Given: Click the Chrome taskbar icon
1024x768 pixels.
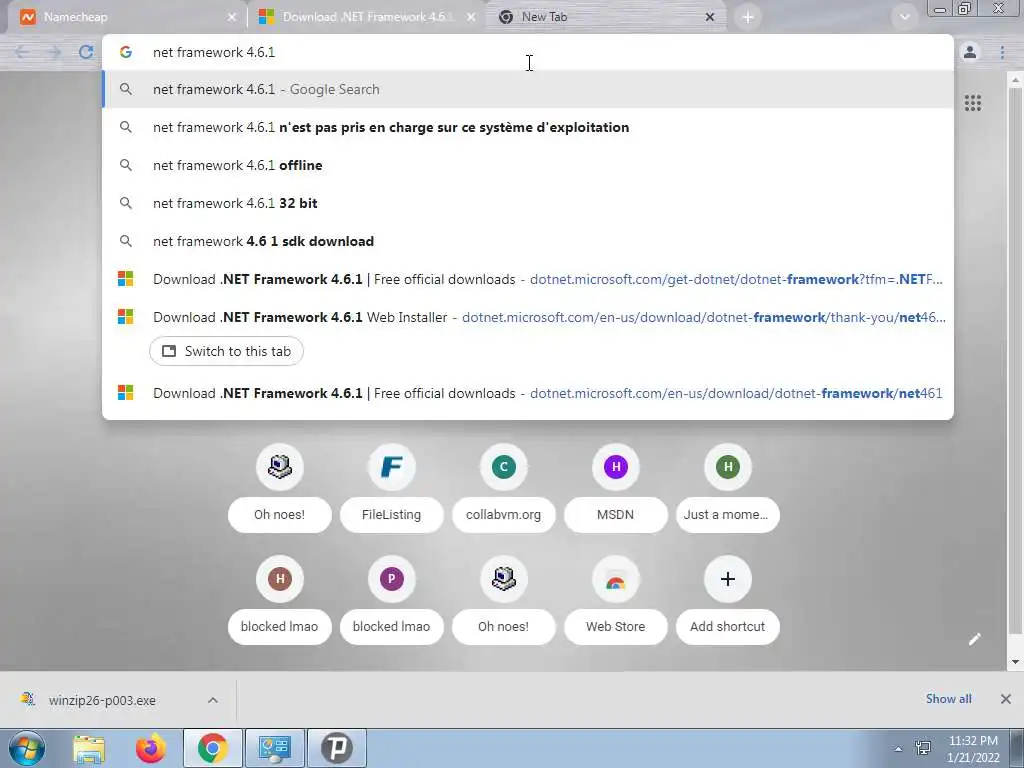Looking at the screenshot, I should point(213,748).
